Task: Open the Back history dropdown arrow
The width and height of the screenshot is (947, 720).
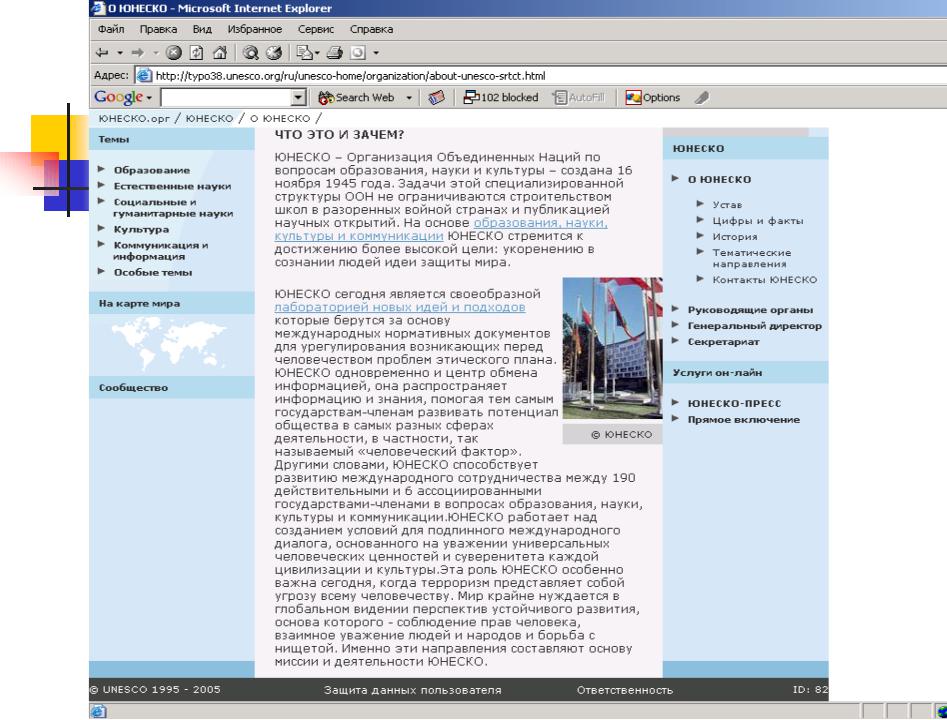Action: point(120,53)
